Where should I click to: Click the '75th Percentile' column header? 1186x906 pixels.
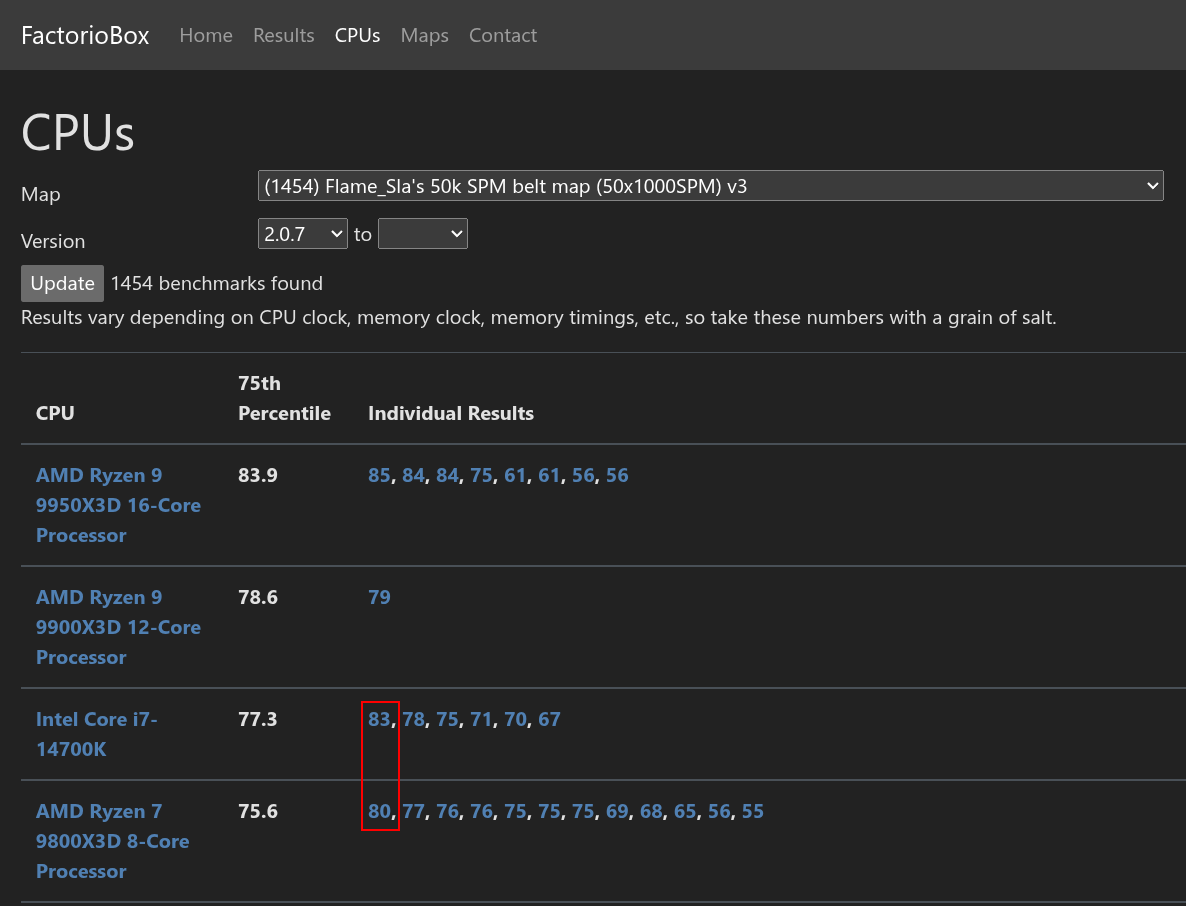[x=284, y=399]
